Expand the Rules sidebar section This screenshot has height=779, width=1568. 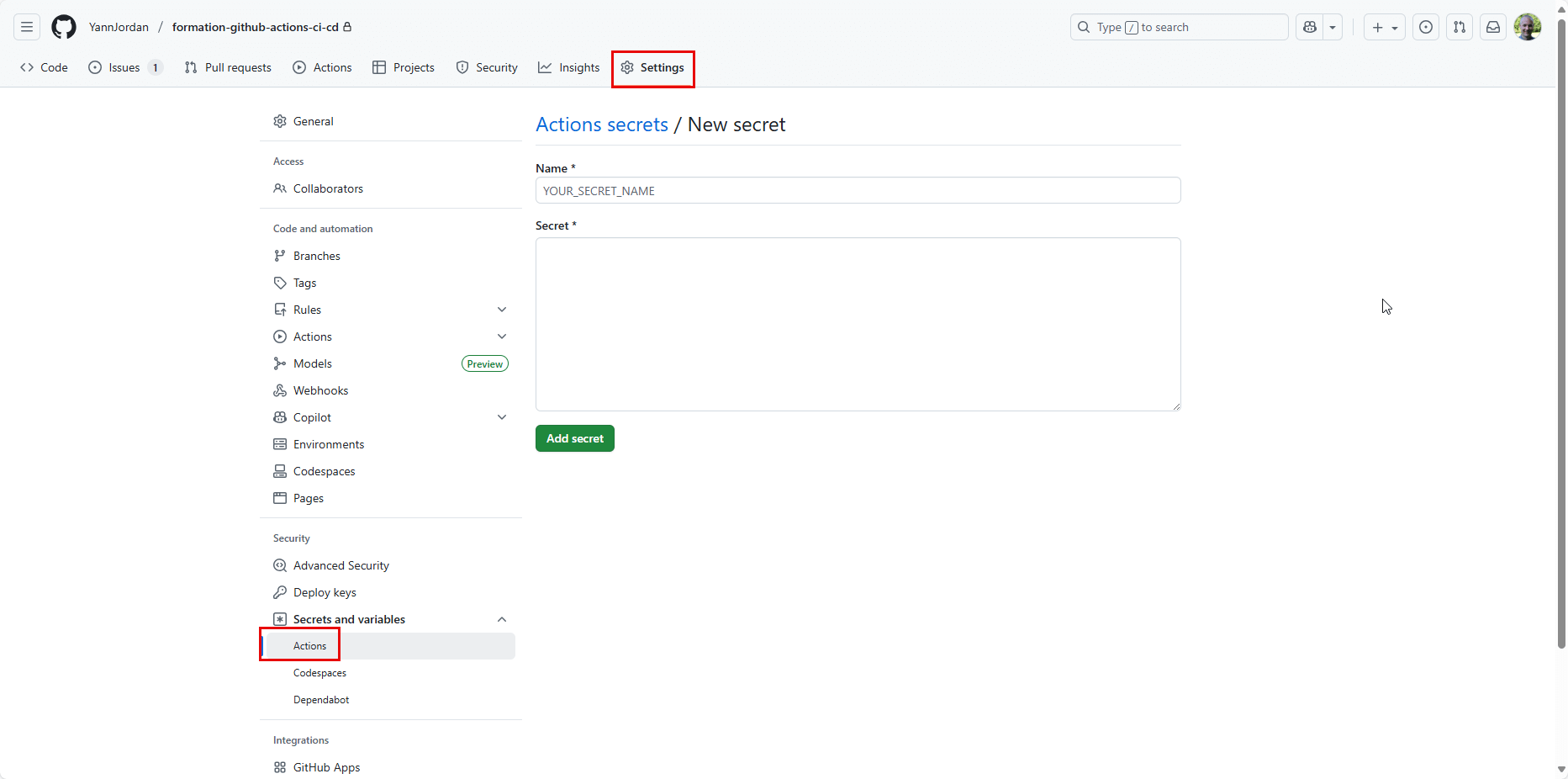pyautogui.click(x=502, y=310)
